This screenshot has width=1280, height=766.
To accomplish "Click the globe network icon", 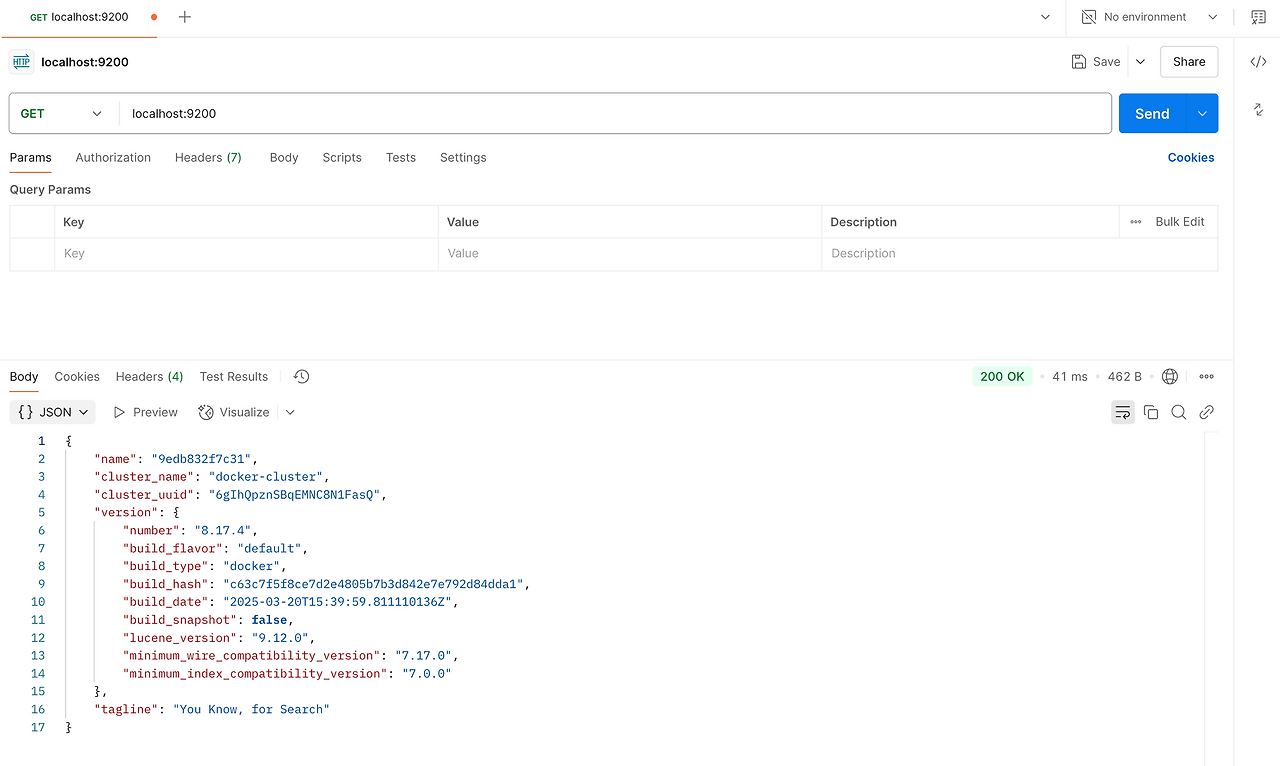I will tap(1170, 377).
